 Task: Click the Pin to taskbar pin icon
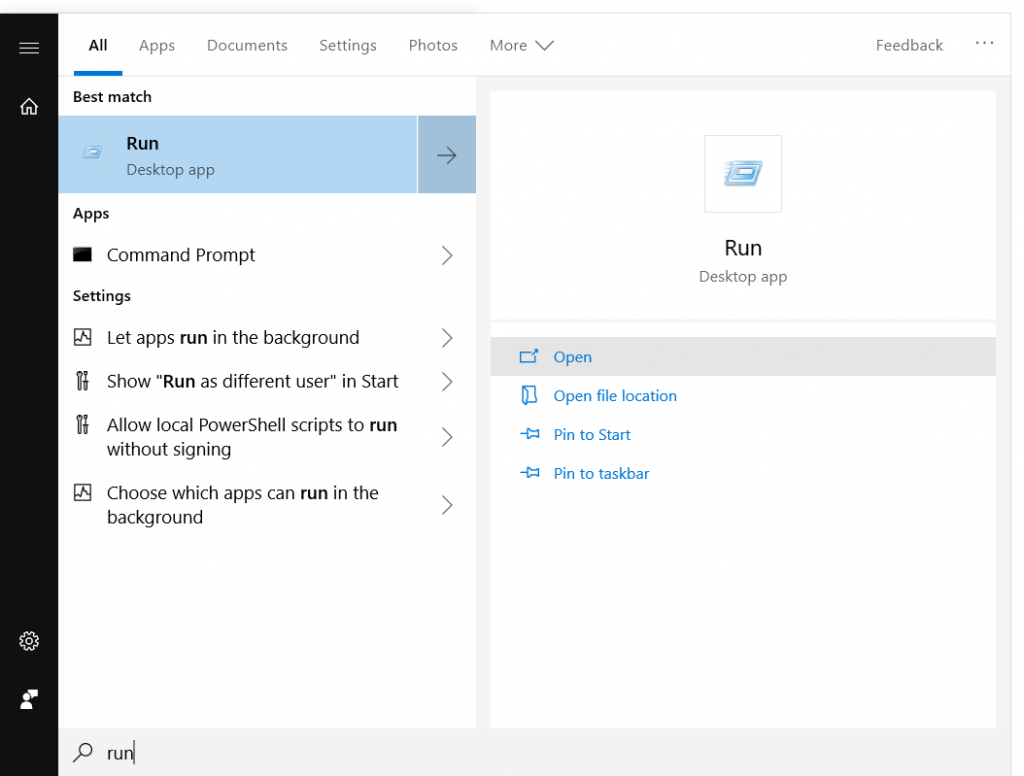pyautogui.click(x=530, y=473)
